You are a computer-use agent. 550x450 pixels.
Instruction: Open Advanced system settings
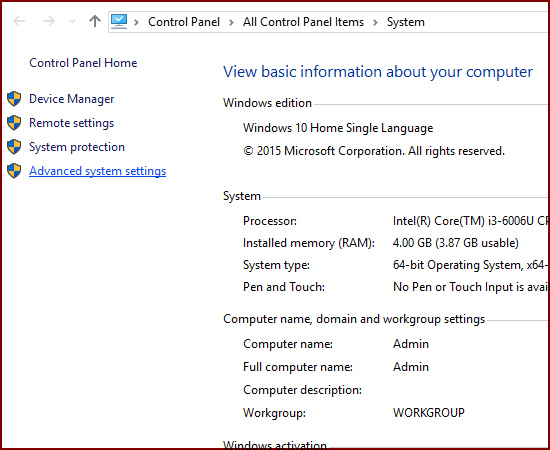[98, 171]
